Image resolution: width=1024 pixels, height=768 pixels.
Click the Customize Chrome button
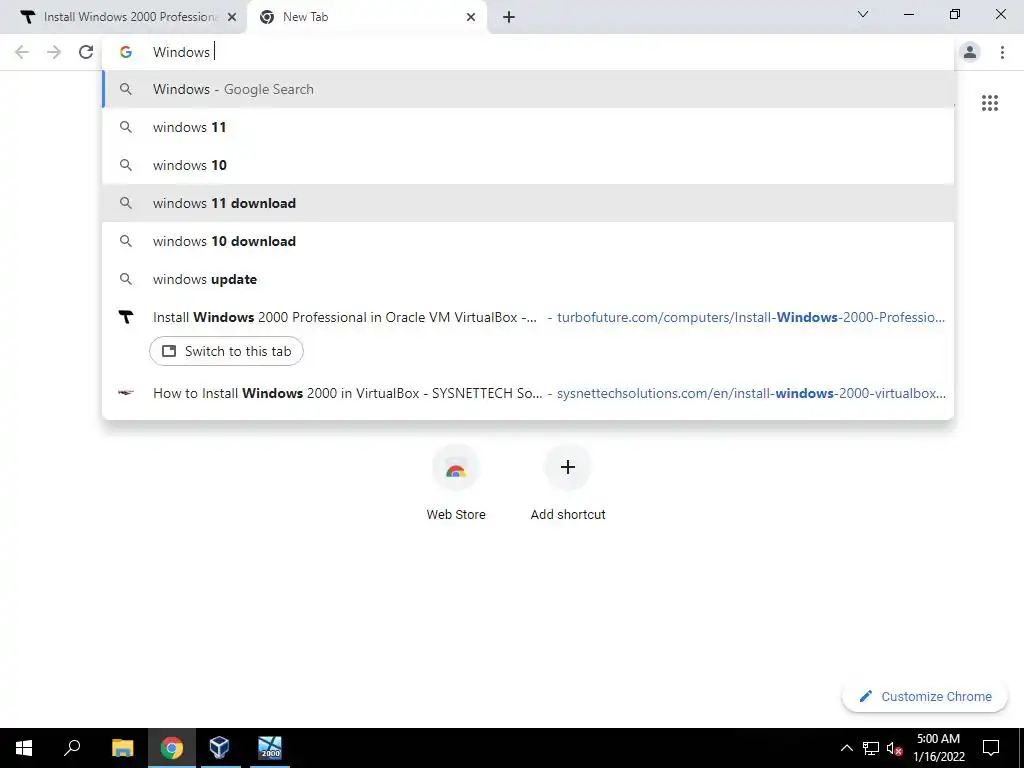pyautogui.click(x=925, y=696)
